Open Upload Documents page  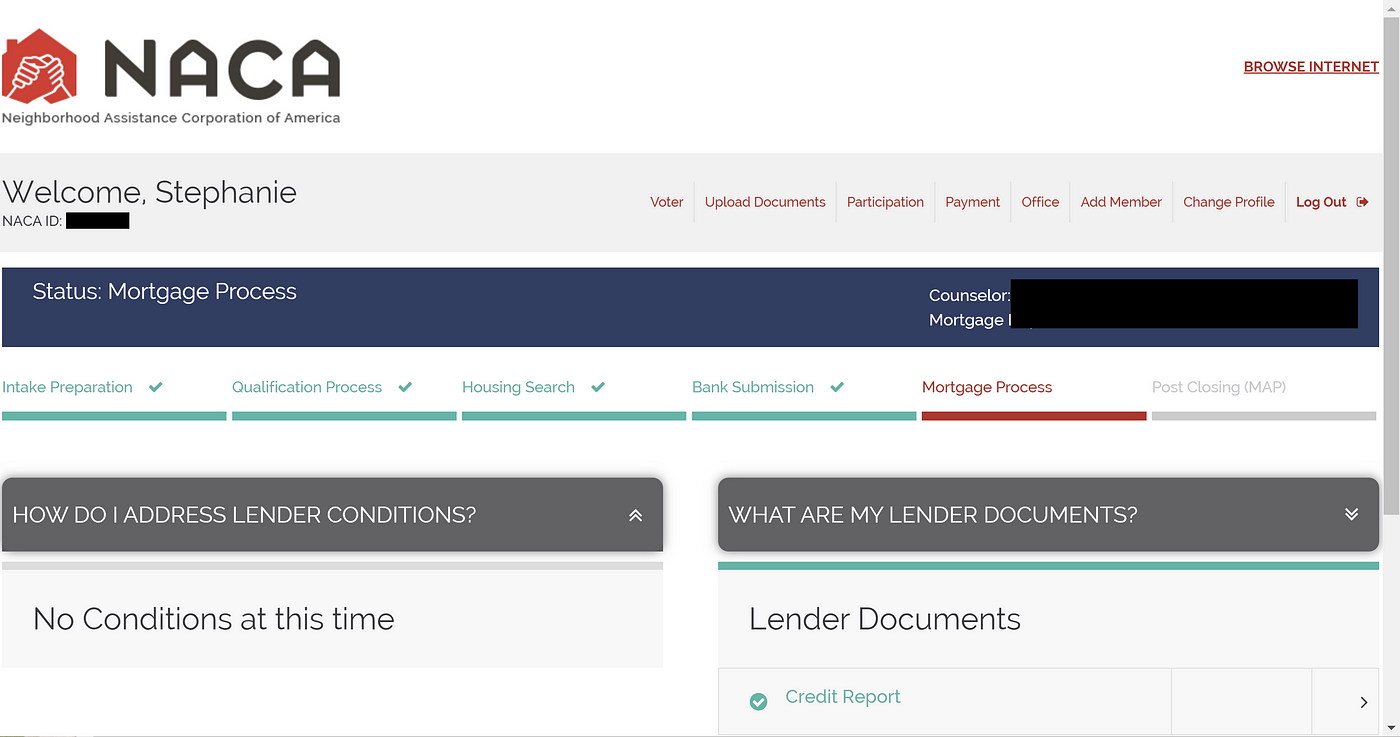click(x=765, y=202)
